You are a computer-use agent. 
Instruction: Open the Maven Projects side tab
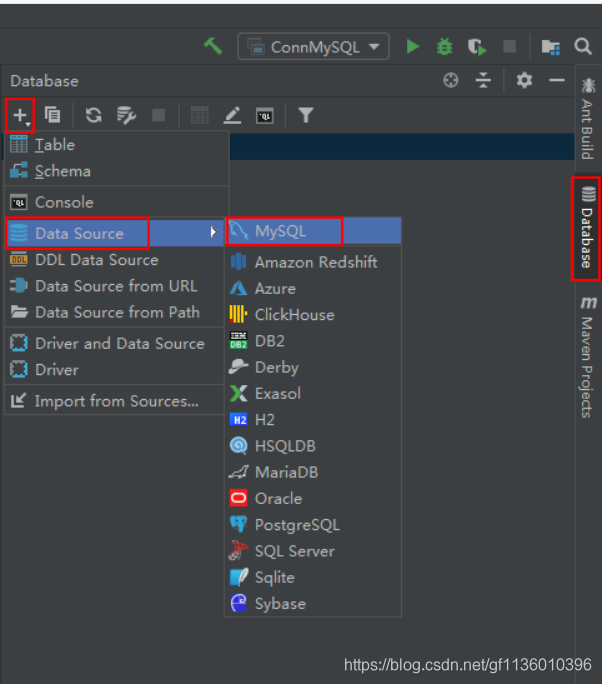pos(588,356)
